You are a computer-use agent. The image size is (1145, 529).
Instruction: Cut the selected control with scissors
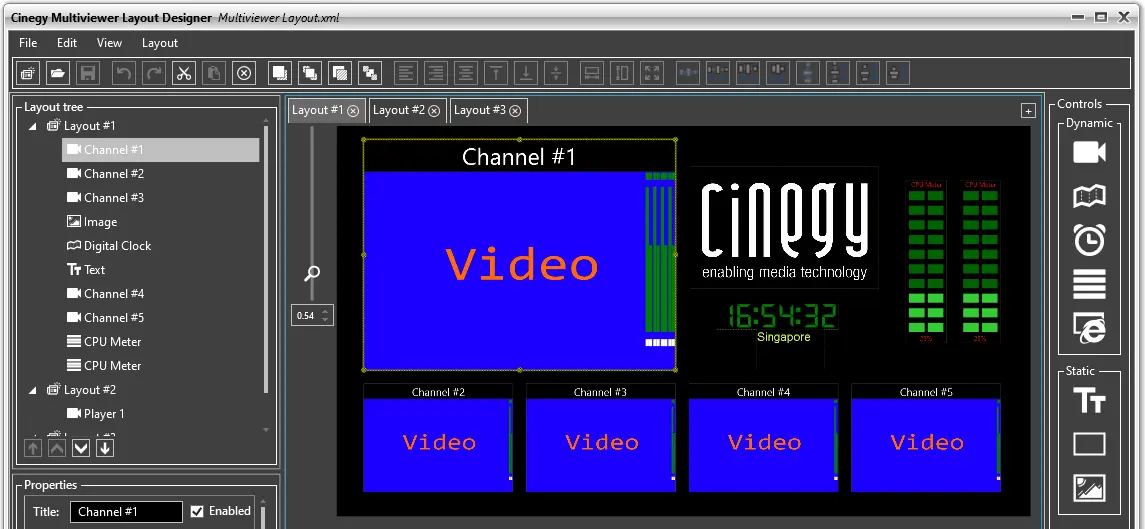[x=184, y=73]
